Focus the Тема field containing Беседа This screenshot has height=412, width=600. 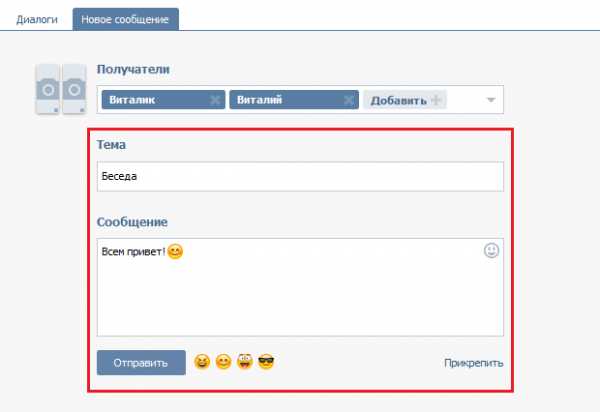pyautogui.click(x=300, y=176)
